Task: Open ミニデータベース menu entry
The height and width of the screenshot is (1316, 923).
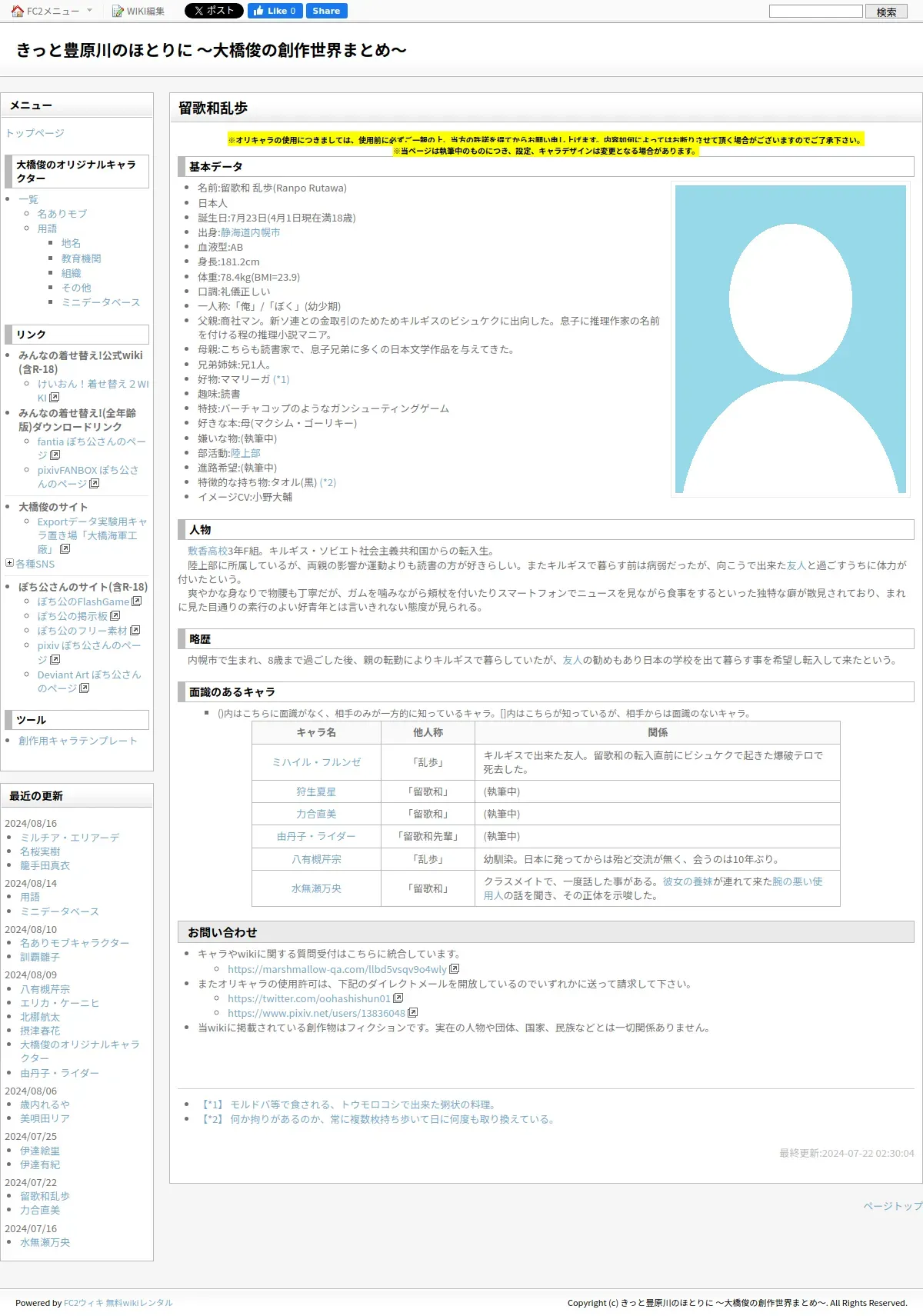Action: click(x=101, y=302)
